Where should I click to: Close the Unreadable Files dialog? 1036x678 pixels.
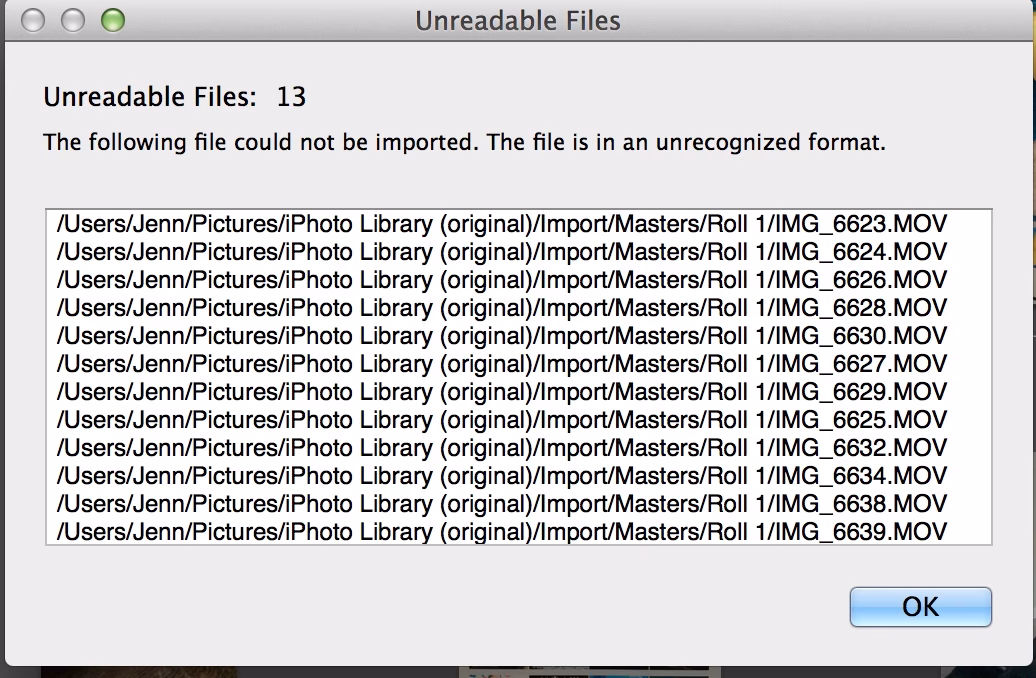point(33,18)
